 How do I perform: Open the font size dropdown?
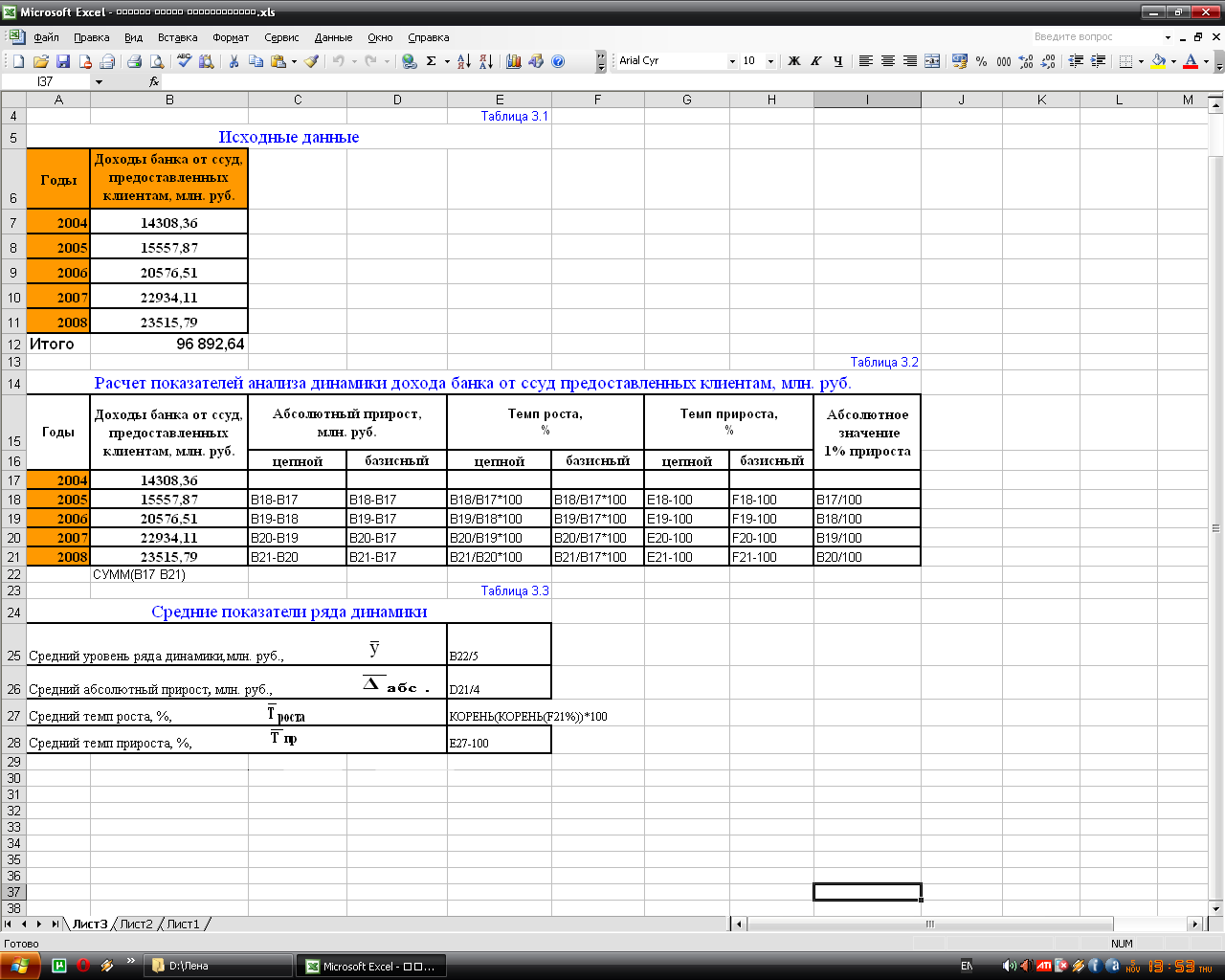pyautogui.click(x=770, y=61)
